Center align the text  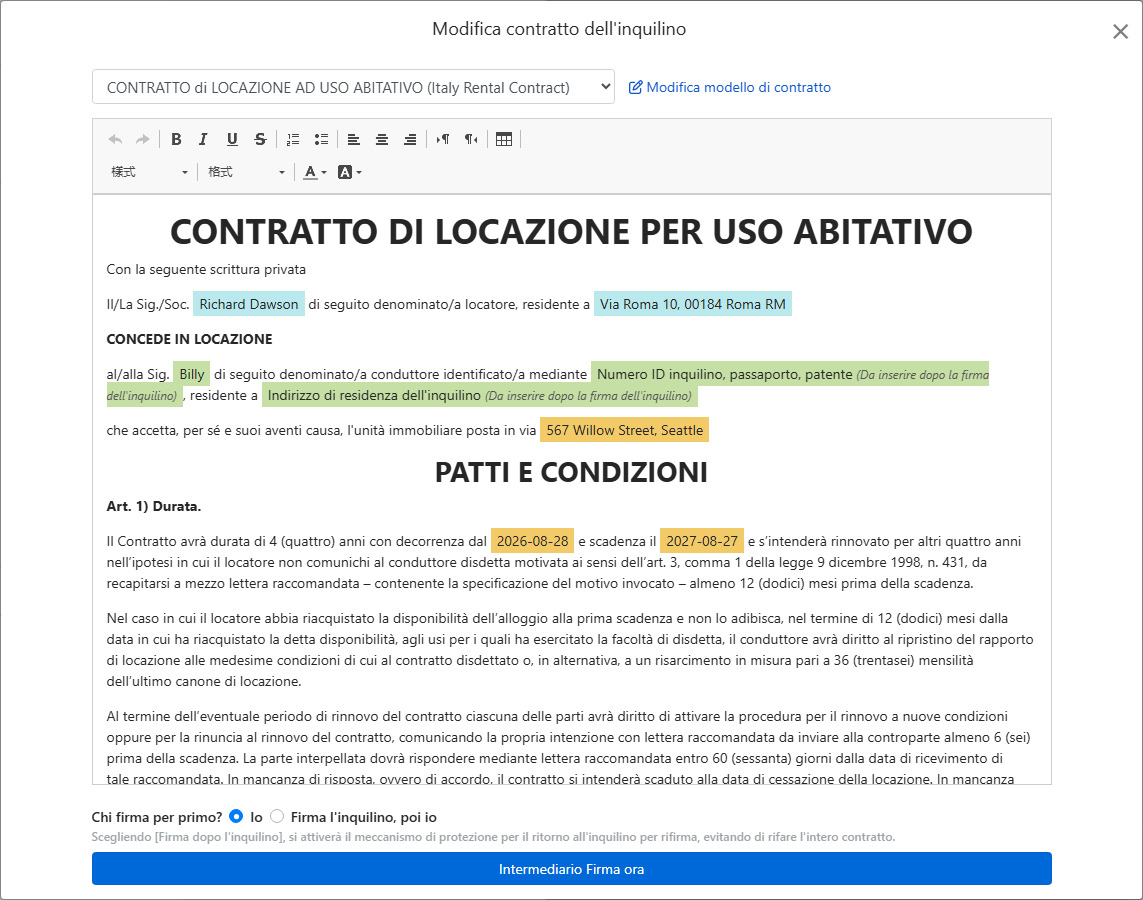(x=382, y=139)
